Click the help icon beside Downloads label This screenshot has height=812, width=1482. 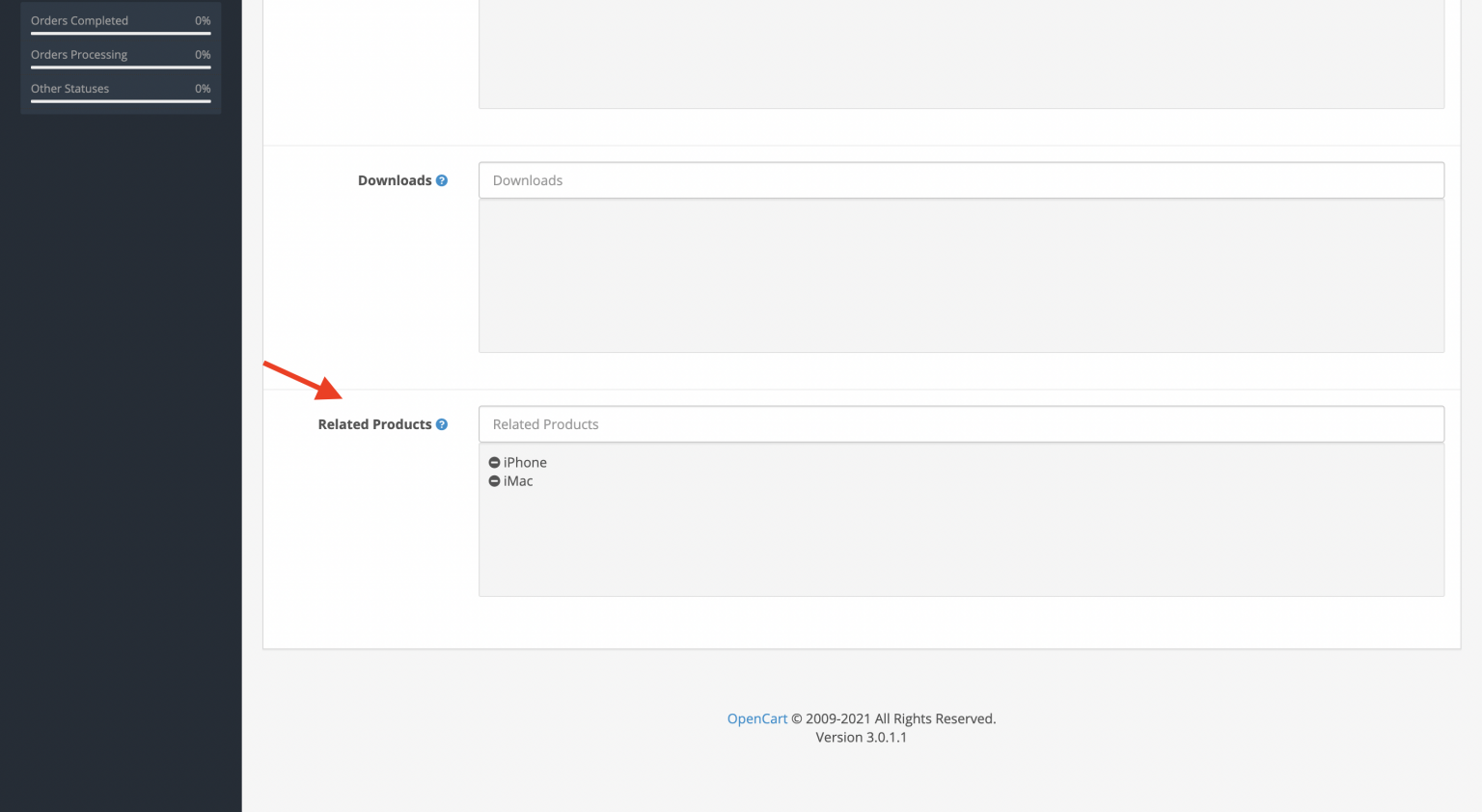pos(442,179)
